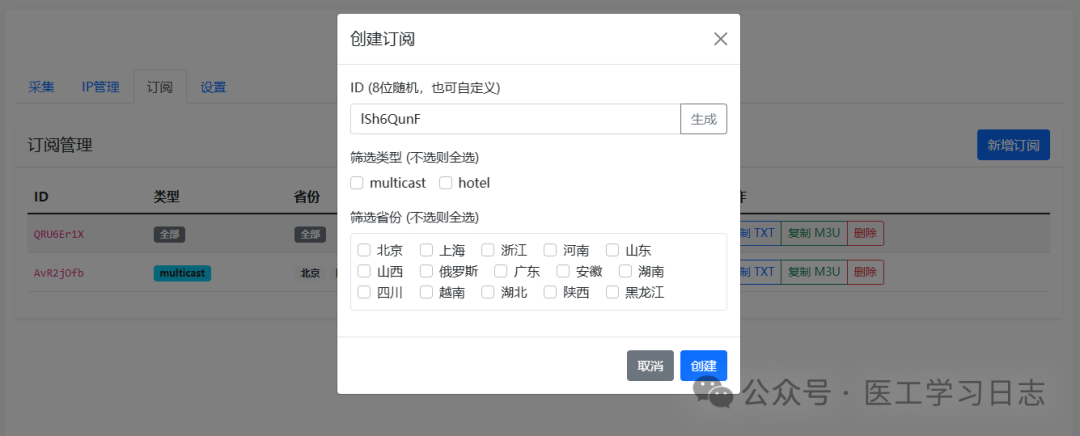Click the subscription ID QRU6Er1X
1080x436 pixels.
(59, 233)
